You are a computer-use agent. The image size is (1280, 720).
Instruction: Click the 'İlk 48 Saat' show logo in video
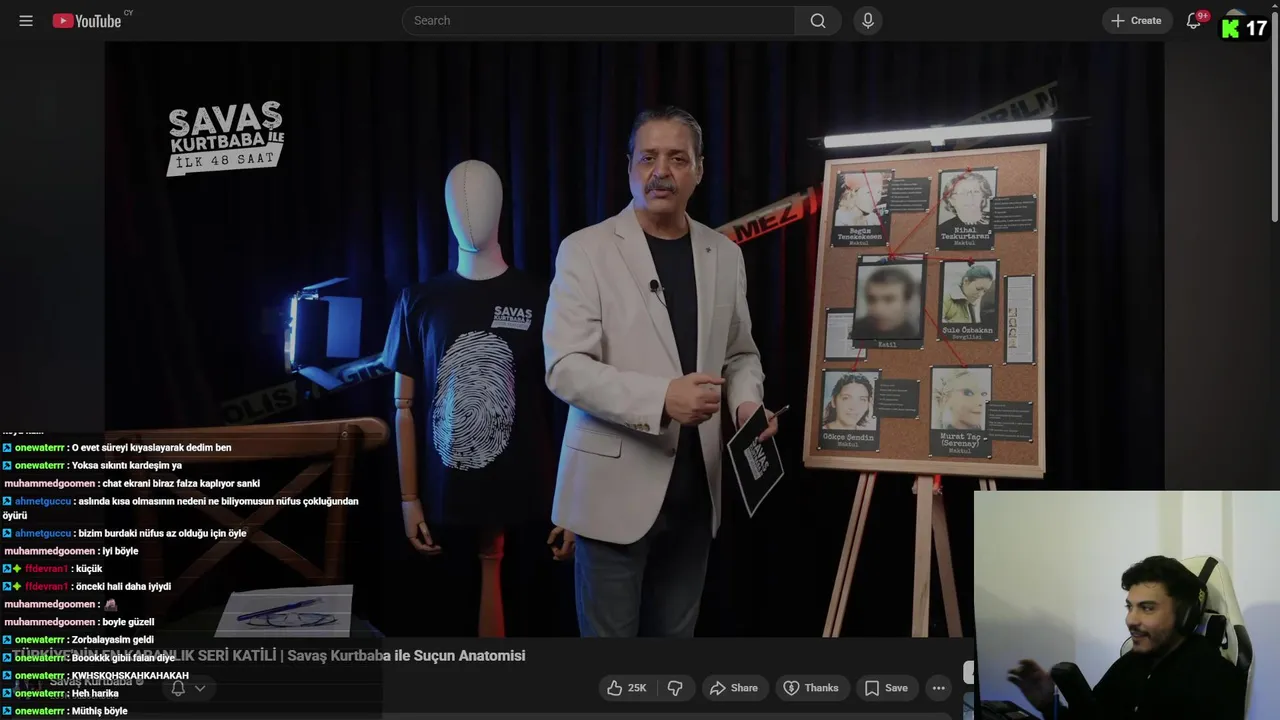tap(226, 139)
